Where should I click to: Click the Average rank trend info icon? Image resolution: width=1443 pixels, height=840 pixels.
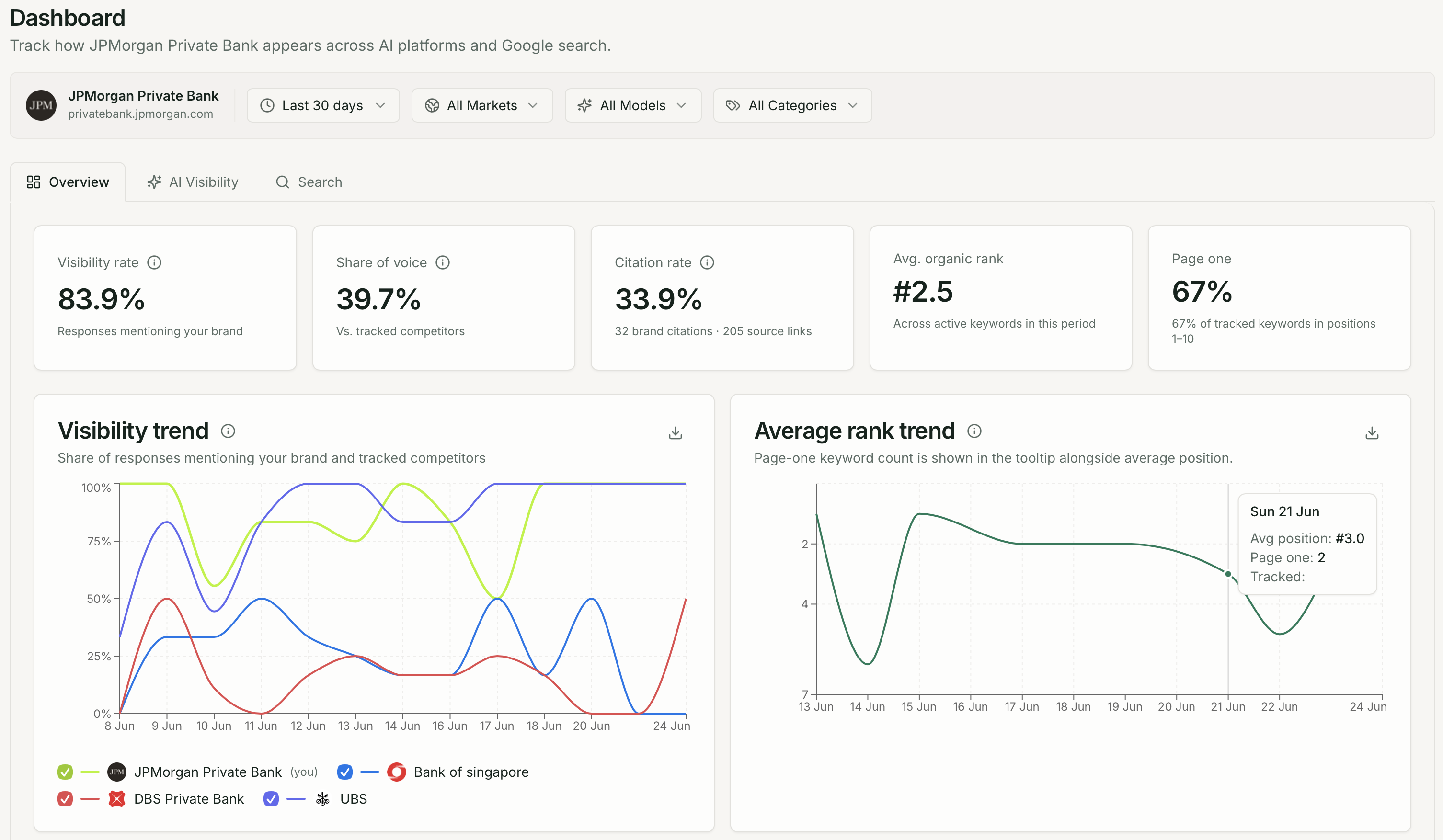(974, 431)
